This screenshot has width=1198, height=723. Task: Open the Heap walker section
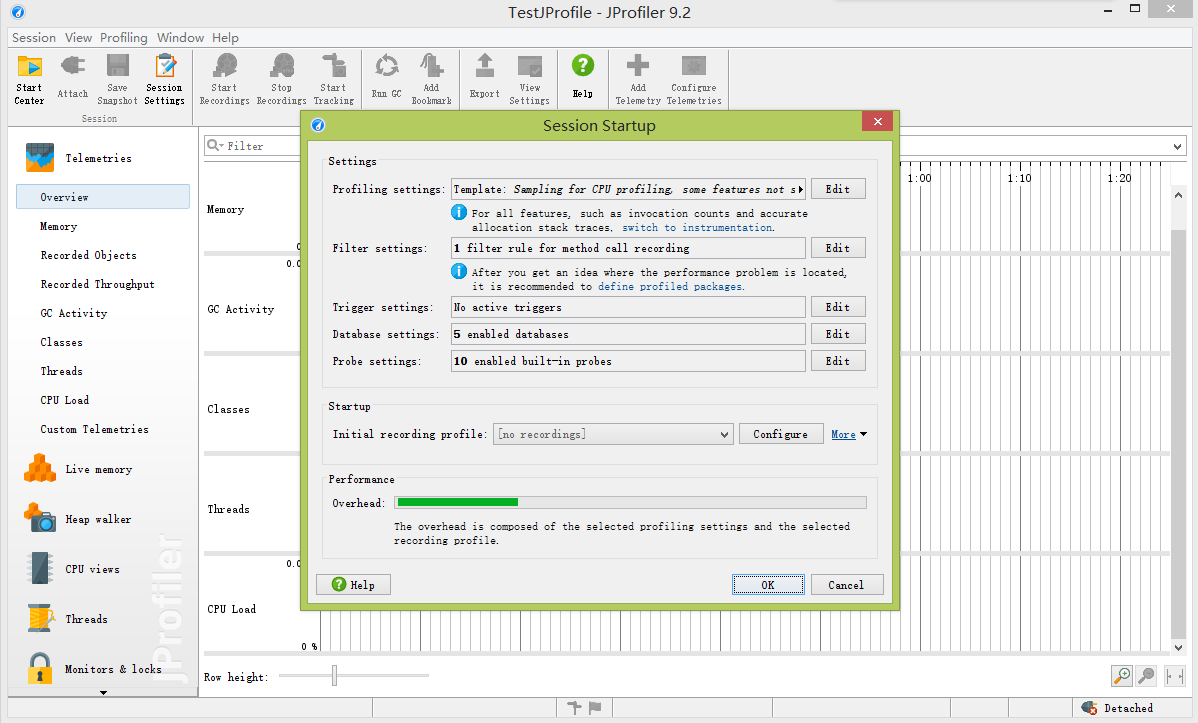(98, 520)
